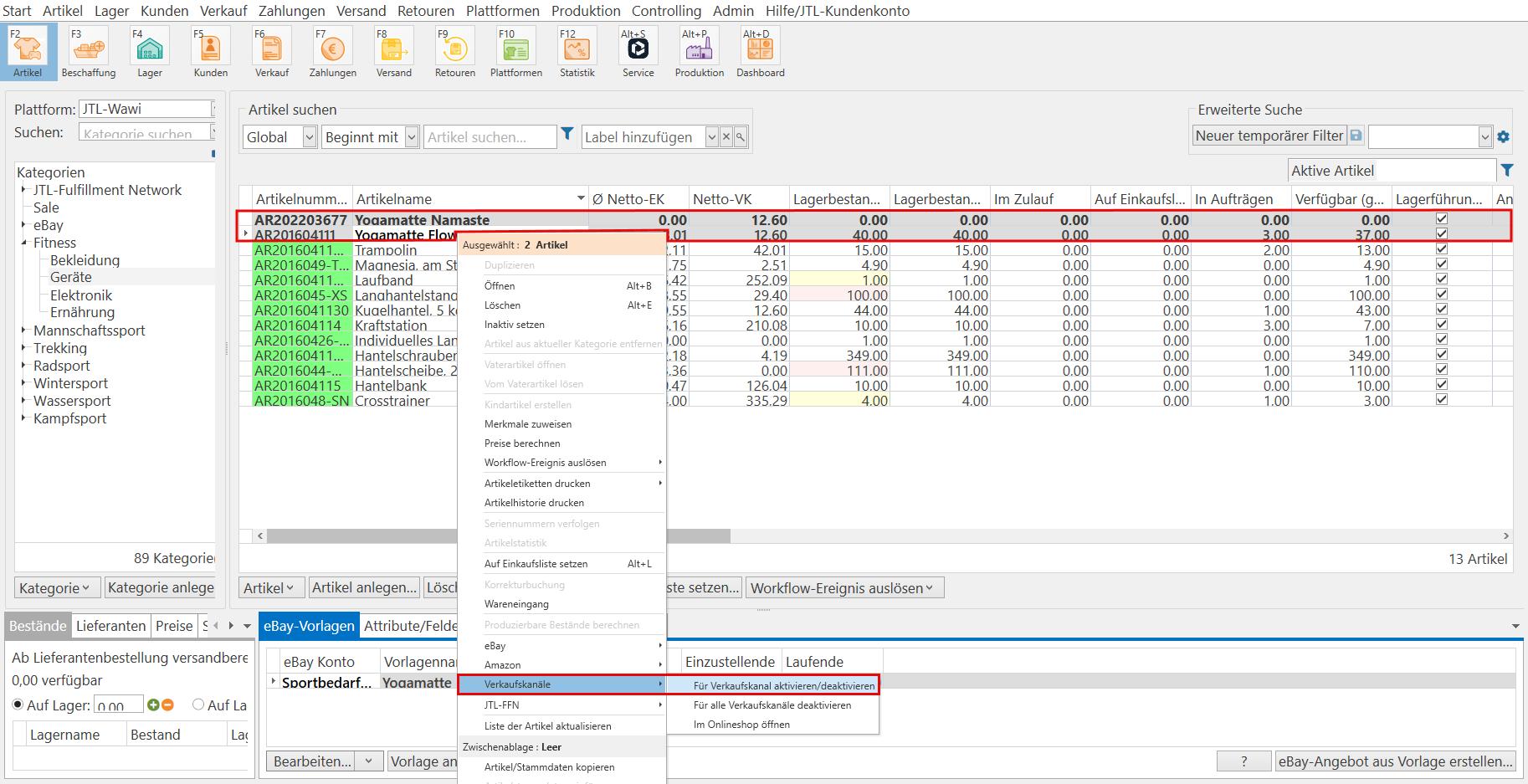The height and width of the screenshot is (784, 1528).
Task: Choose Für Verkaufskanal aktivieren/deaktivieren submenu entry
Action: coord(783,685)
